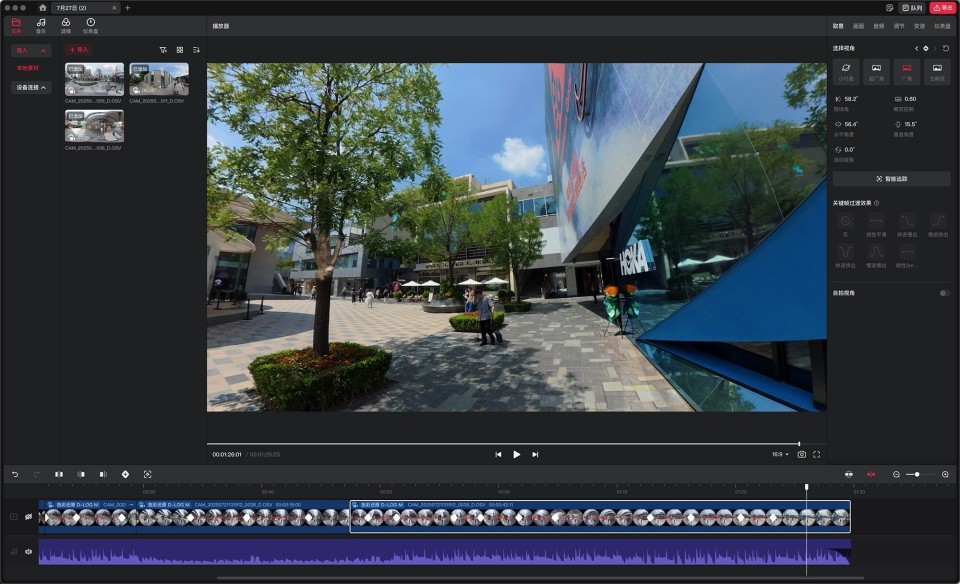Undo the last edit in timeline toolbar
960x584 pixels.
[x=15, y=474]
